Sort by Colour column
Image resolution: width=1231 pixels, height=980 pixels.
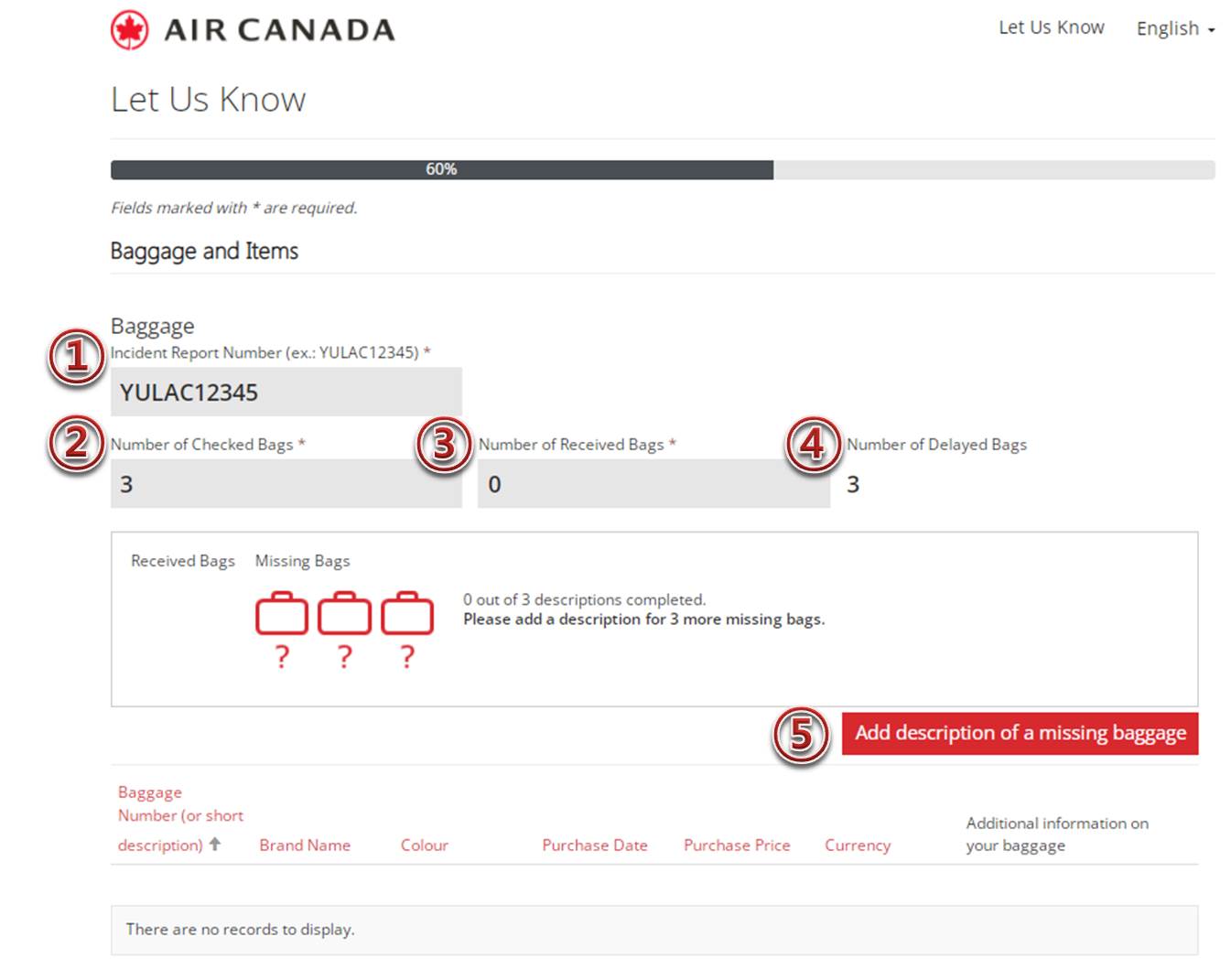pyautogui.click(x=425, y=845)
